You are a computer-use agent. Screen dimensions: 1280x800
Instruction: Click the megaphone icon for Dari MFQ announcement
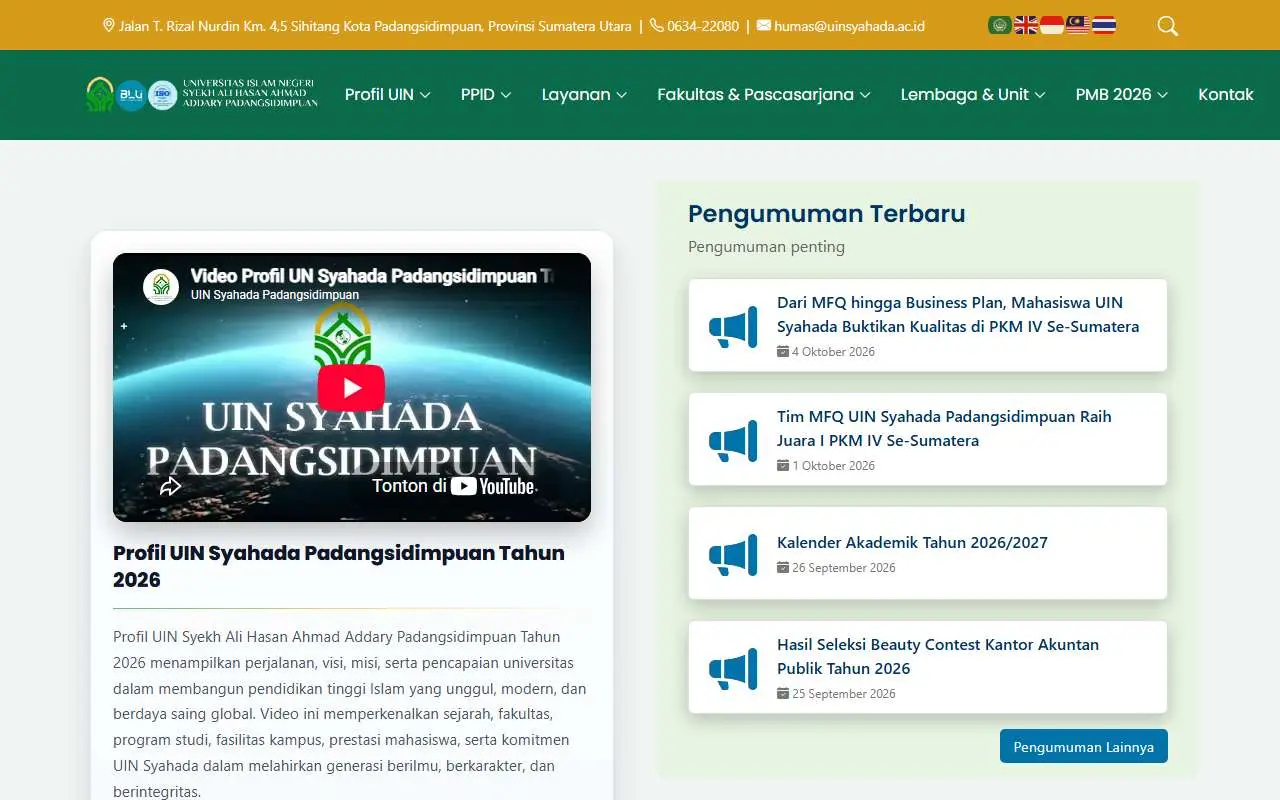tap(733, 326)
